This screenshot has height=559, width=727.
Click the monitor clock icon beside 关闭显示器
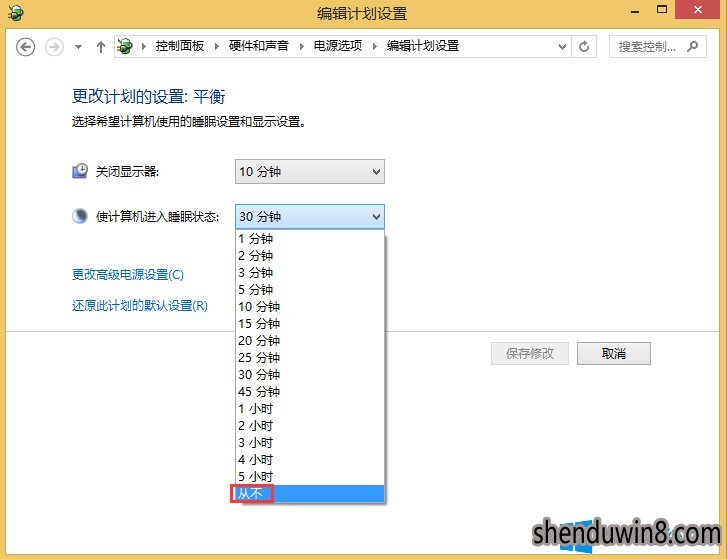(x=80, y=171)
